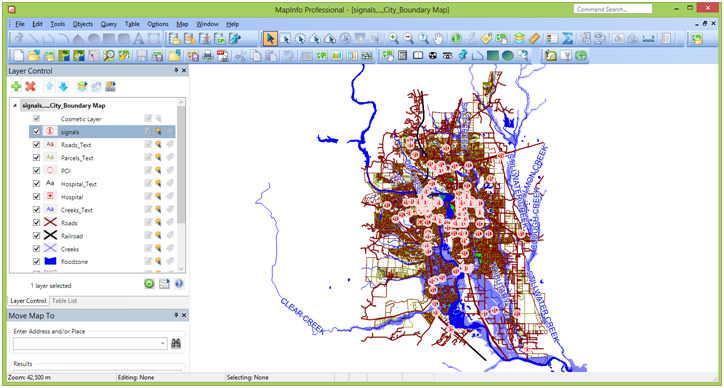
Task: Click the floodzone blue style swatch
Action: [50, 261]
